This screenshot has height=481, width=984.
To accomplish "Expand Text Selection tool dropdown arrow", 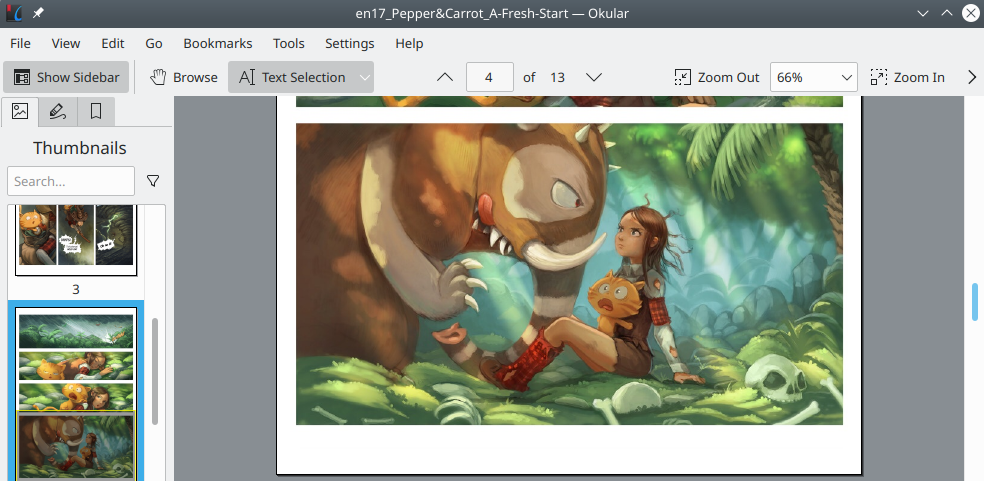I will (x=365, y=77).
